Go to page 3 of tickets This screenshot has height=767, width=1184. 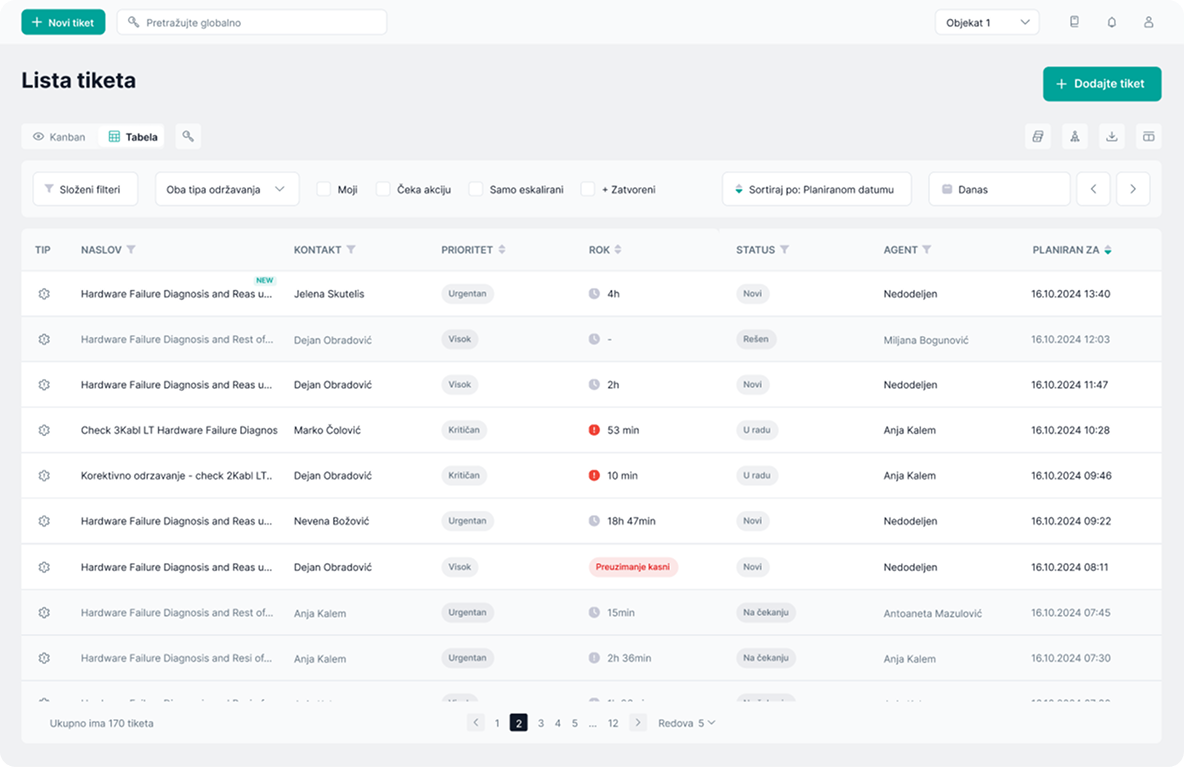tap(541, 723)
